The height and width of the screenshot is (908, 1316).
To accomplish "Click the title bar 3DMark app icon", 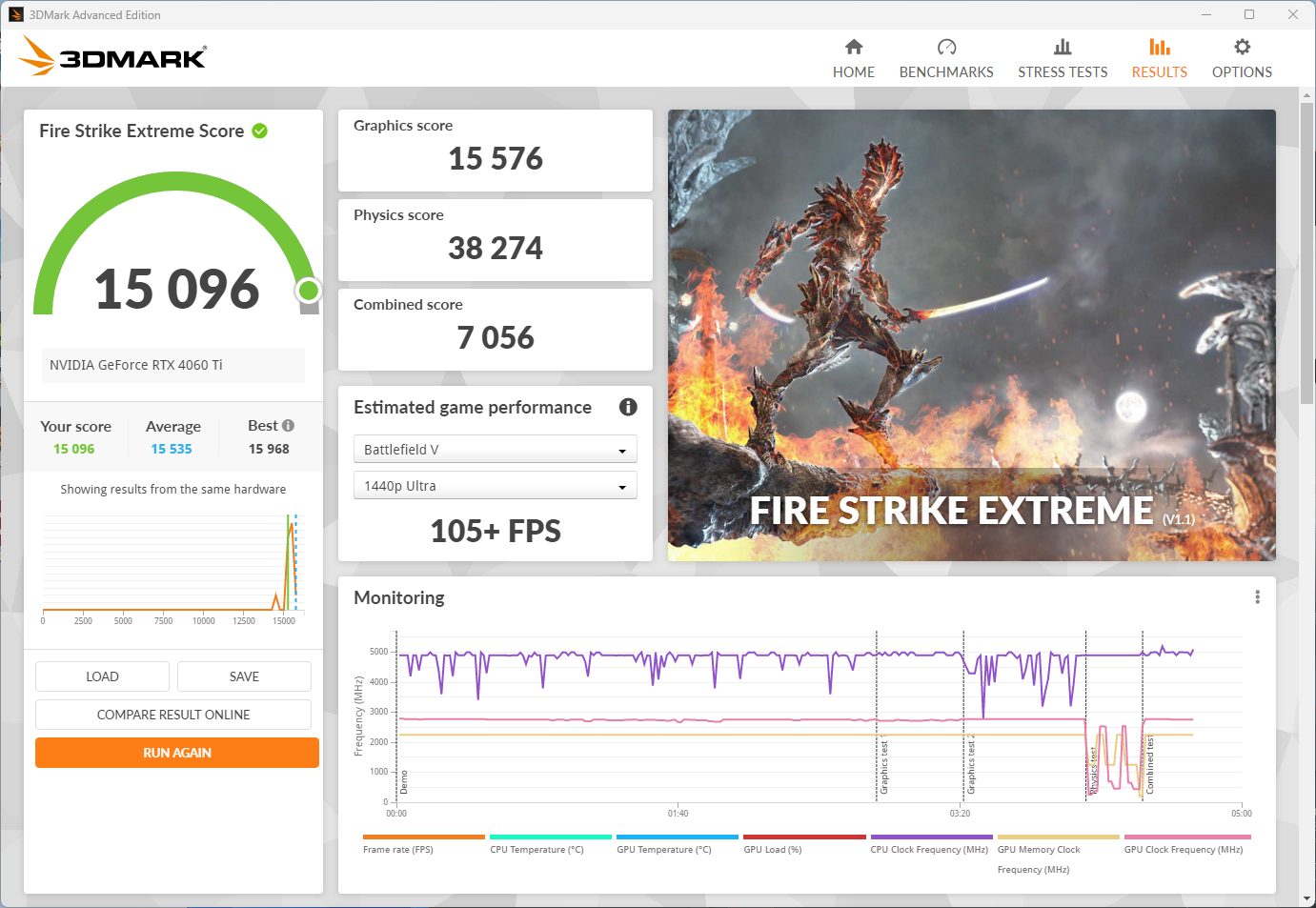I will tap(16, 14).
